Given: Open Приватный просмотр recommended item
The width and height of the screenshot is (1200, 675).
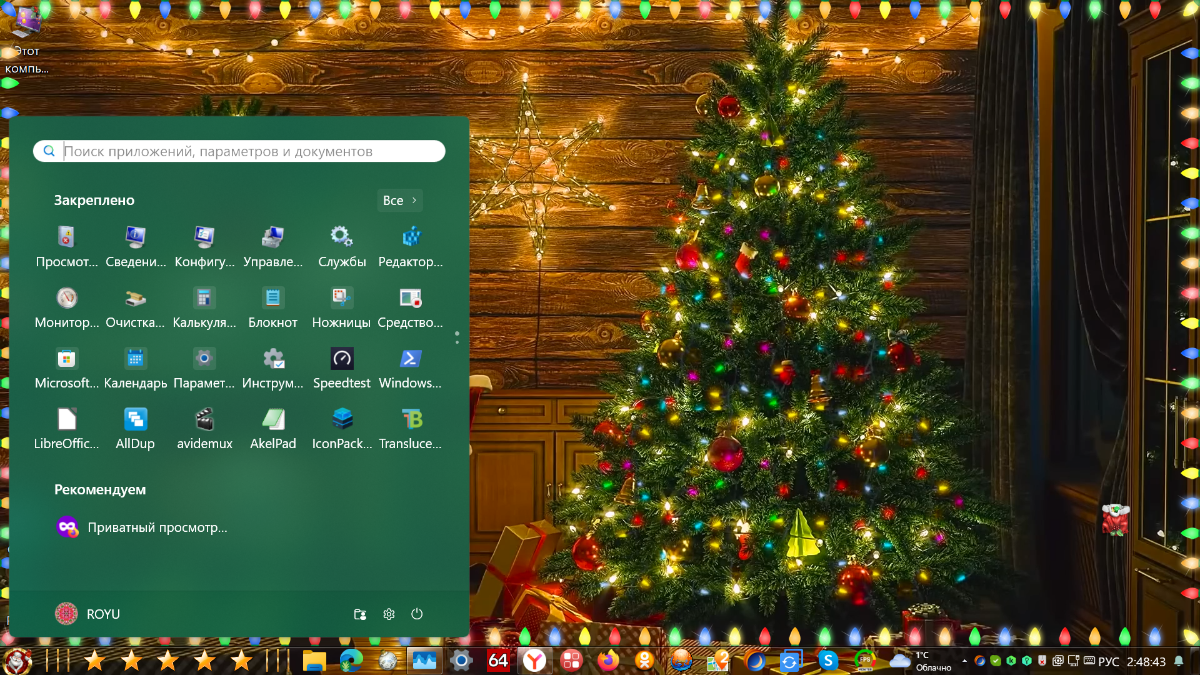Looking at the screenshot, I should coord(142,527).
